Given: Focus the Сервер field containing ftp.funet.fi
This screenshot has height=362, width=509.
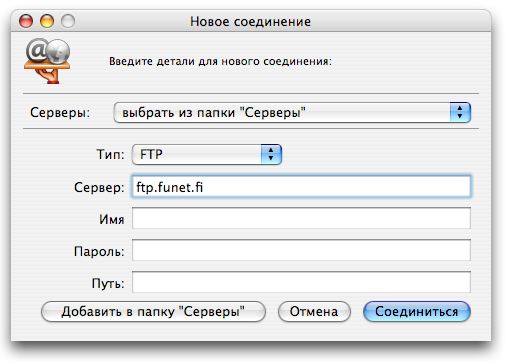Looking at the screenshot, I should click(301, 187).
